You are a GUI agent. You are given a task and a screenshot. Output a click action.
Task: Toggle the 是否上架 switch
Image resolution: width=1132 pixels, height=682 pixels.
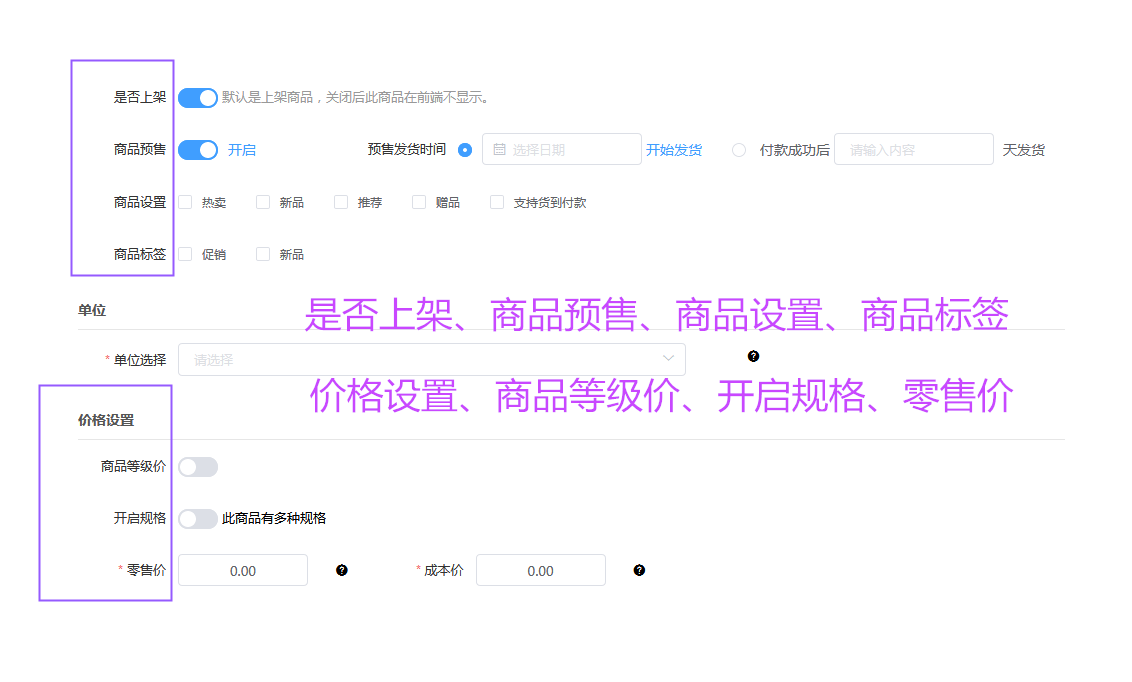(x=198, y=97)
